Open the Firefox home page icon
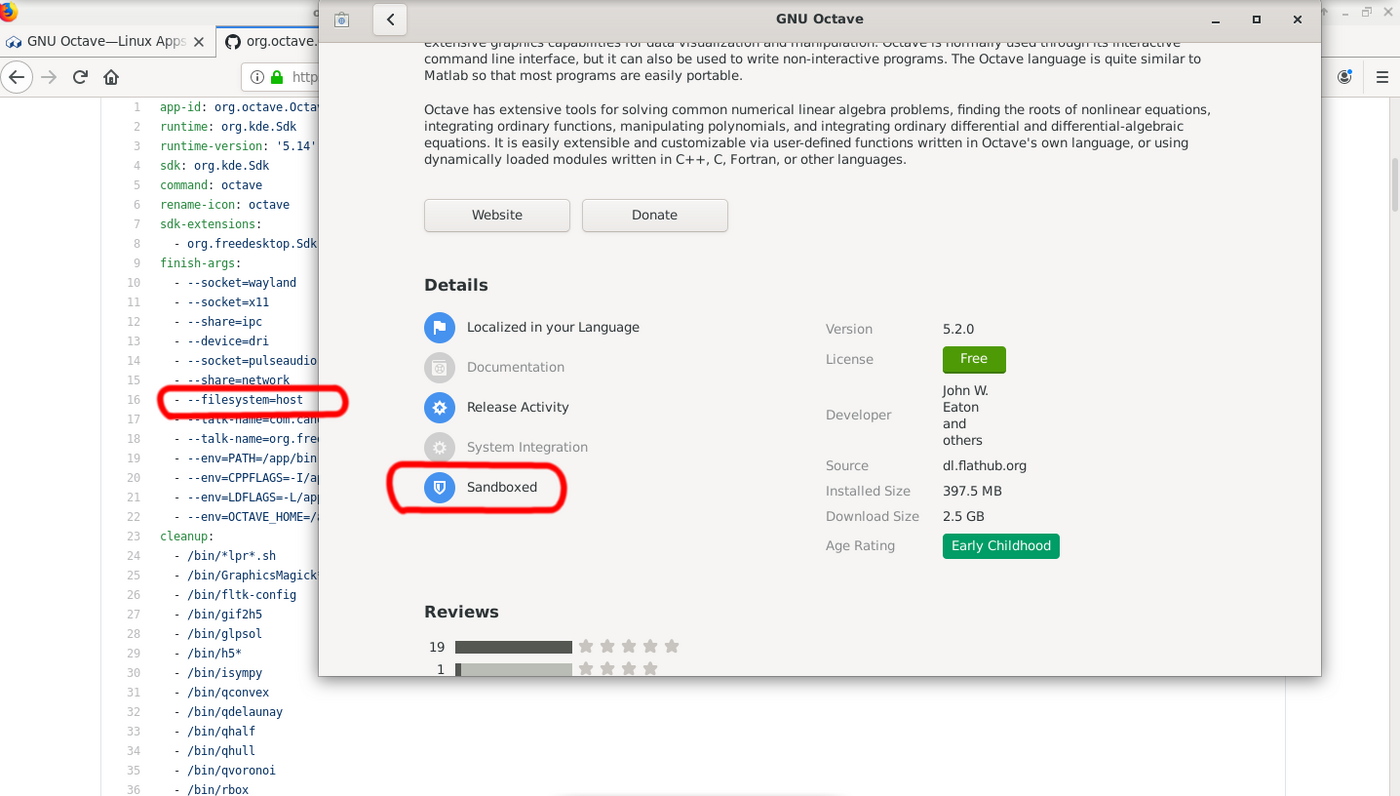Viewport: 1400px width, 796px height. 110,76
